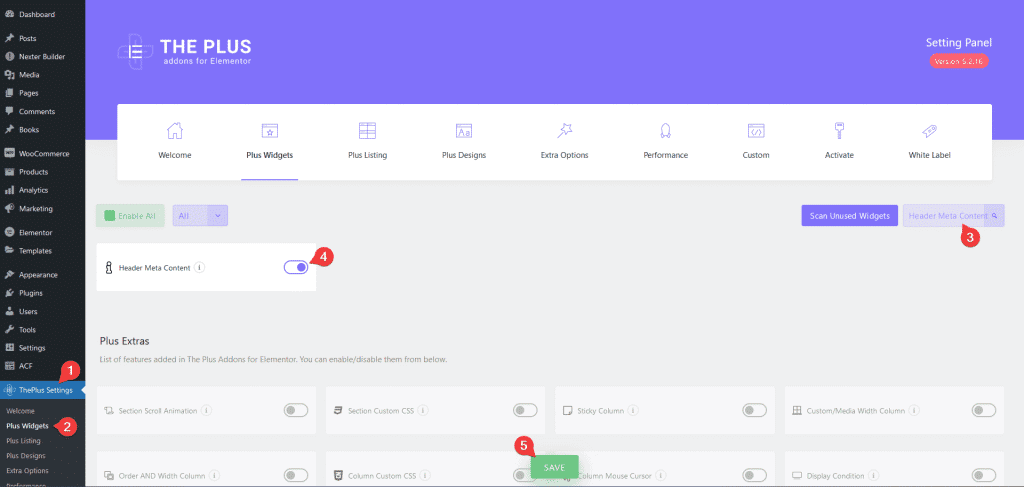Click the Extra Options magic wand icon

[564, 131]
